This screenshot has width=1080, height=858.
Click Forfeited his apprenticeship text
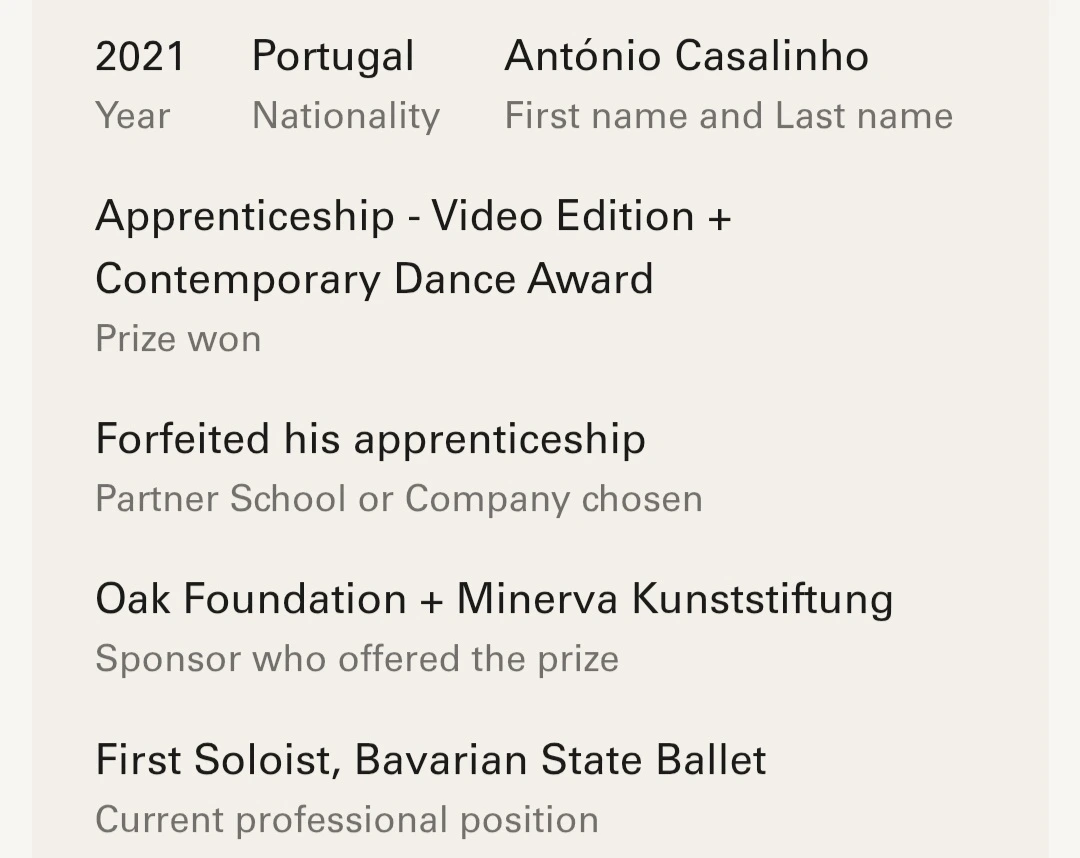point(370,440)
